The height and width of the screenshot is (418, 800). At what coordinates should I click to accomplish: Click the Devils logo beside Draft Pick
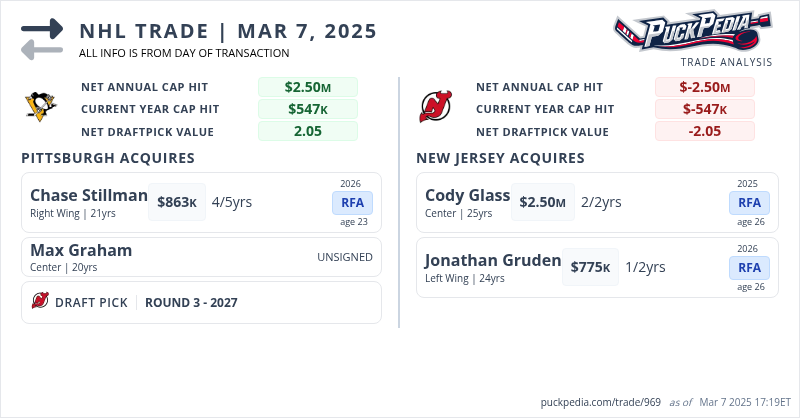tap(41, 302)
